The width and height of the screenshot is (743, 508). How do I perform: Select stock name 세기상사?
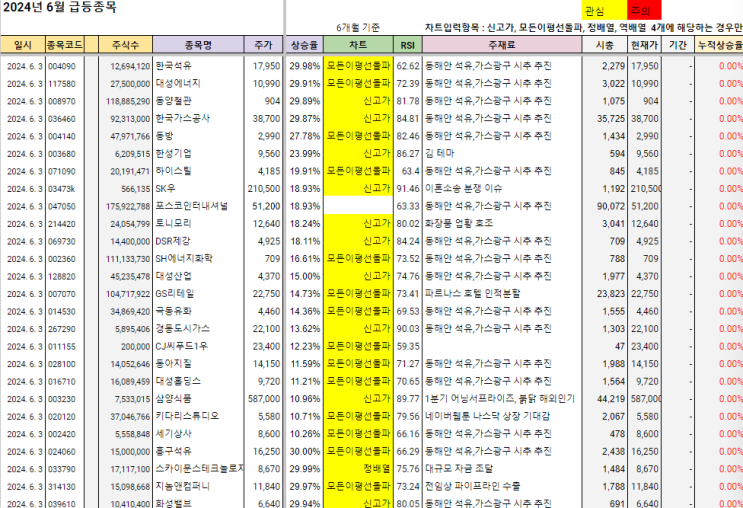(x=173, y=434)
